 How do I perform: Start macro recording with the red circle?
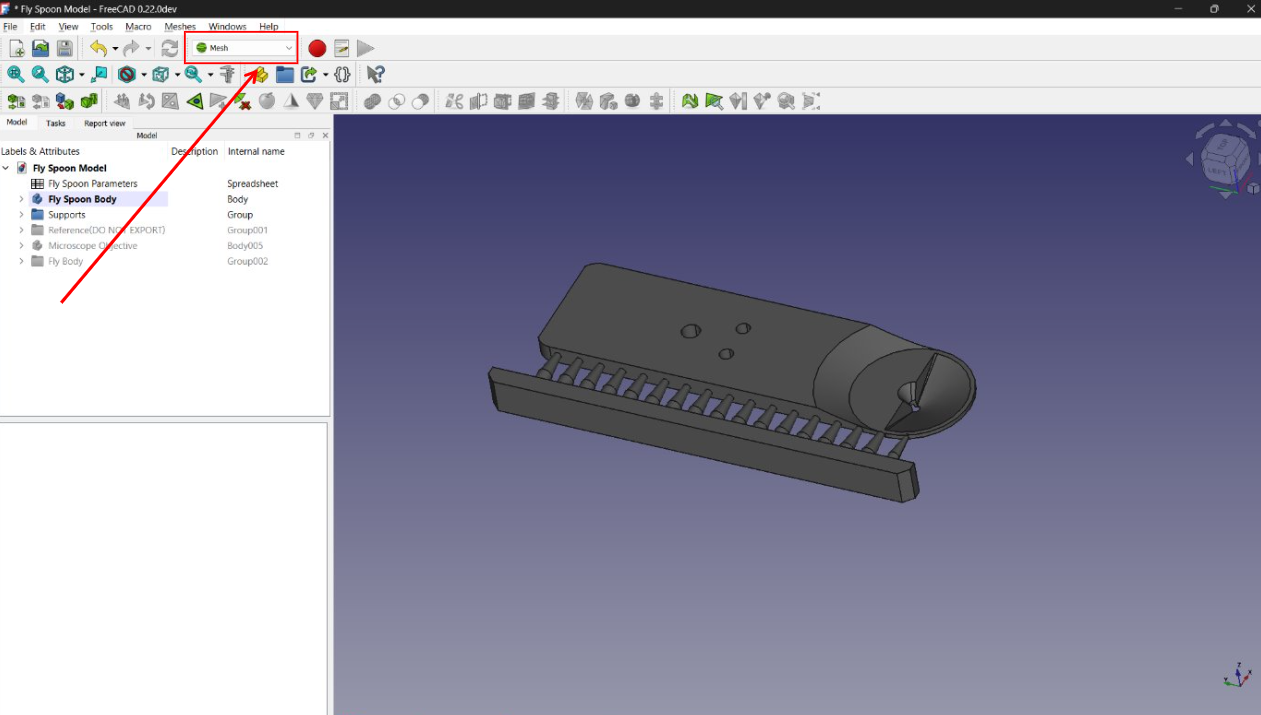click(x=317, y=48)
